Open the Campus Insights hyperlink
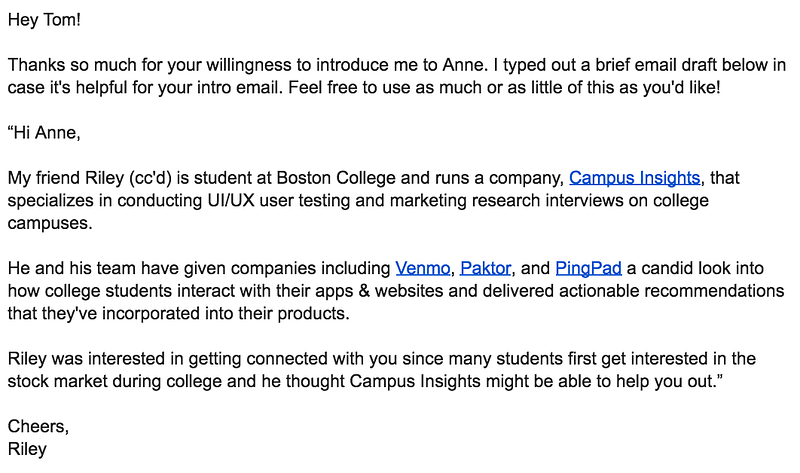 tap(634, 179)
